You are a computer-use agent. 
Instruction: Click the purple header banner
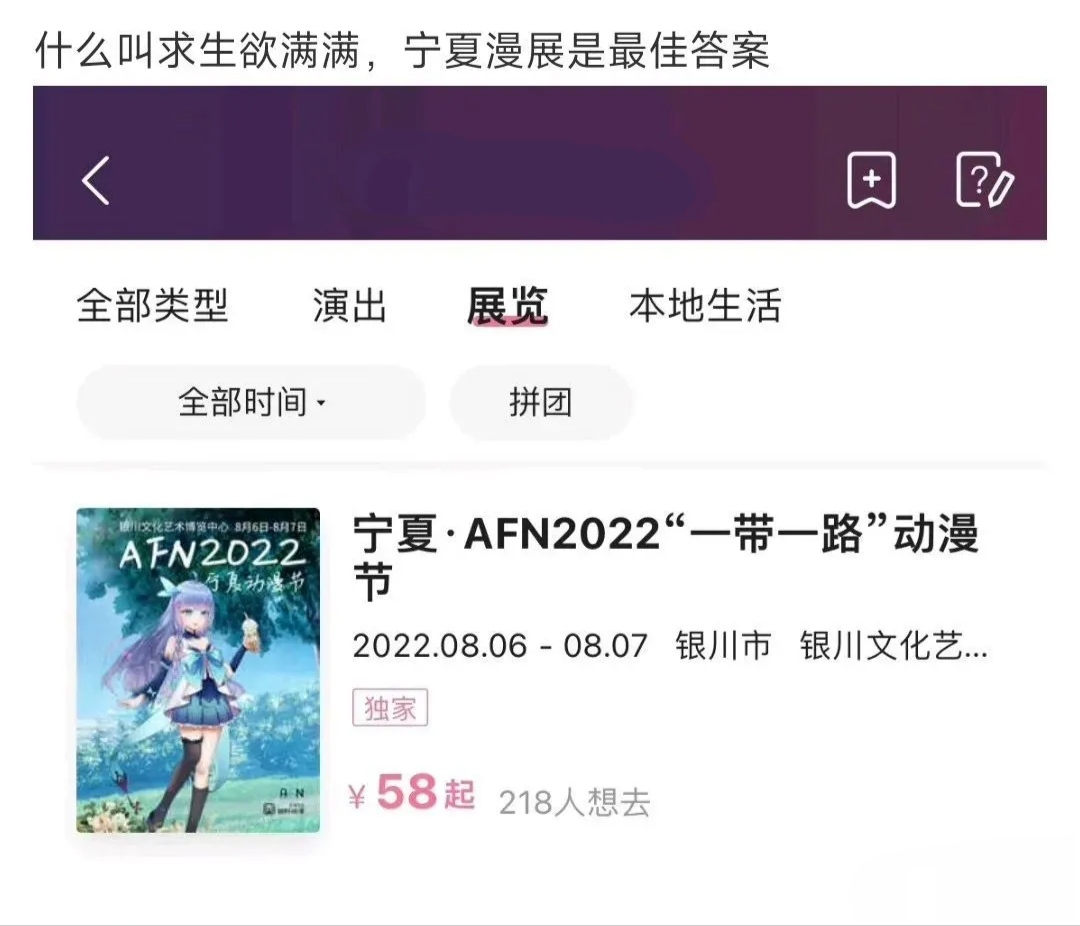click(x=540, y=163)
